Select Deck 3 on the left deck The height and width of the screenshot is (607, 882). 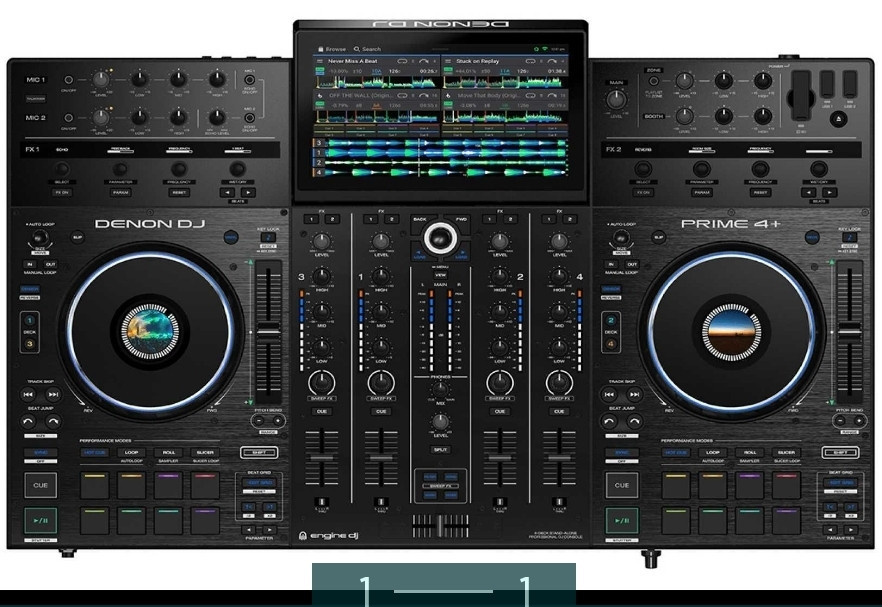coord(30,344)
